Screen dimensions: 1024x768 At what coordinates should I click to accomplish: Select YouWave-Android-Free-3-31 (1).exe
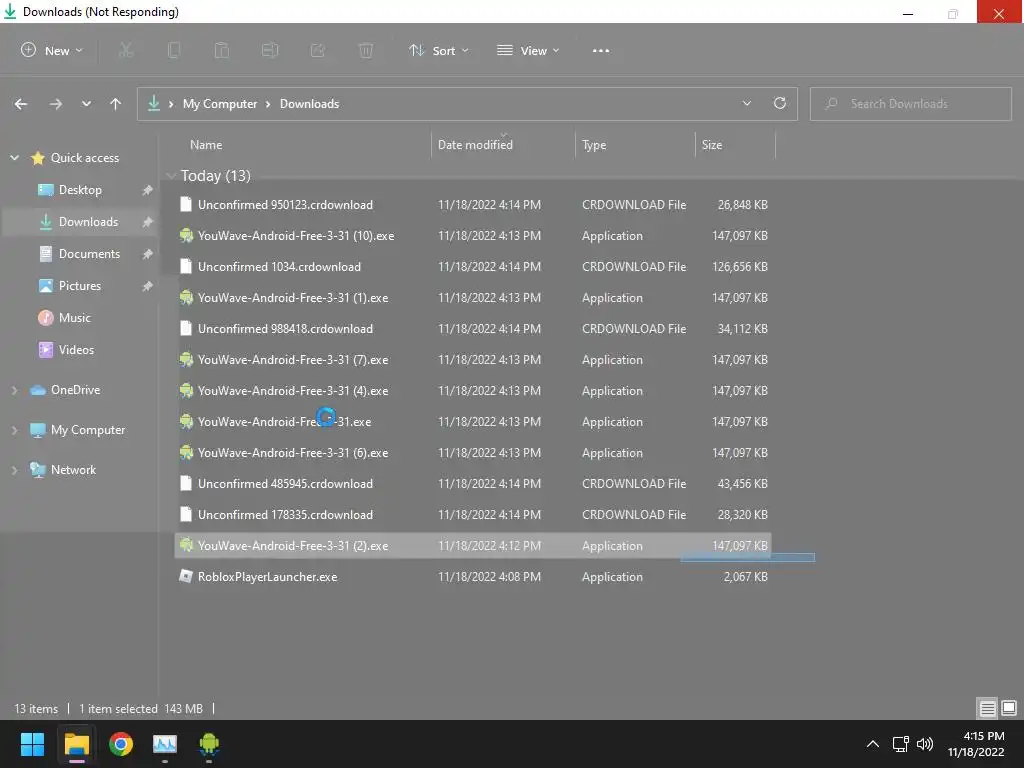click(473, 298)
